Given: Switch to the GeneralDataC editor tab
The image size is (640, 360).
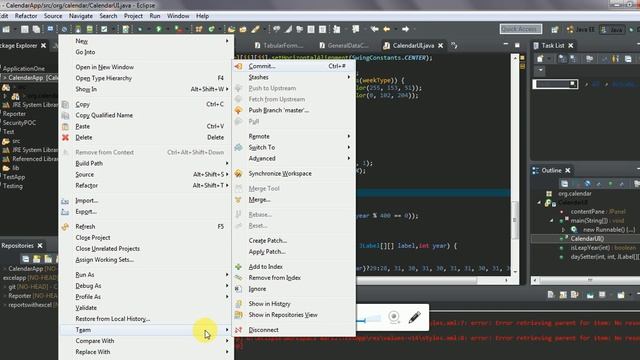Looking at the screenshot, I should tap(344, 46).
